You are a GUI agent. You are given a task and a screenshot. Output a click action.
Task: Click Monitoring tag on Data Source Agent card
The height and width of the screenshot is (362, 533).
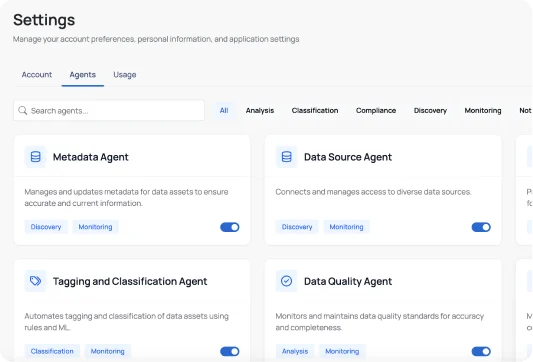point(346,227)
